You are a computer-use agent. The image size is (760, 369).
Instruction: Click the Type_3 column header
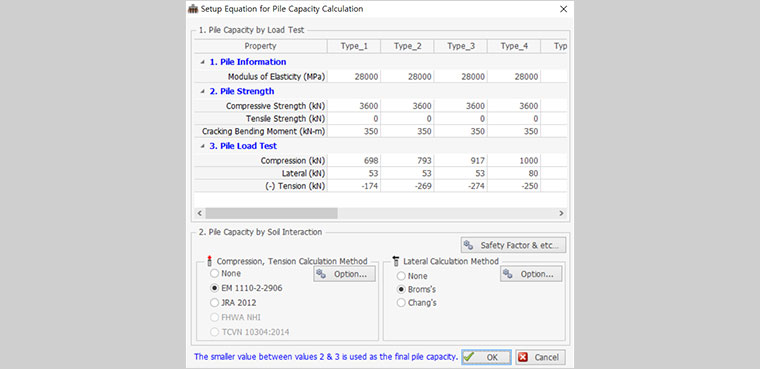(x=461, y=47)
